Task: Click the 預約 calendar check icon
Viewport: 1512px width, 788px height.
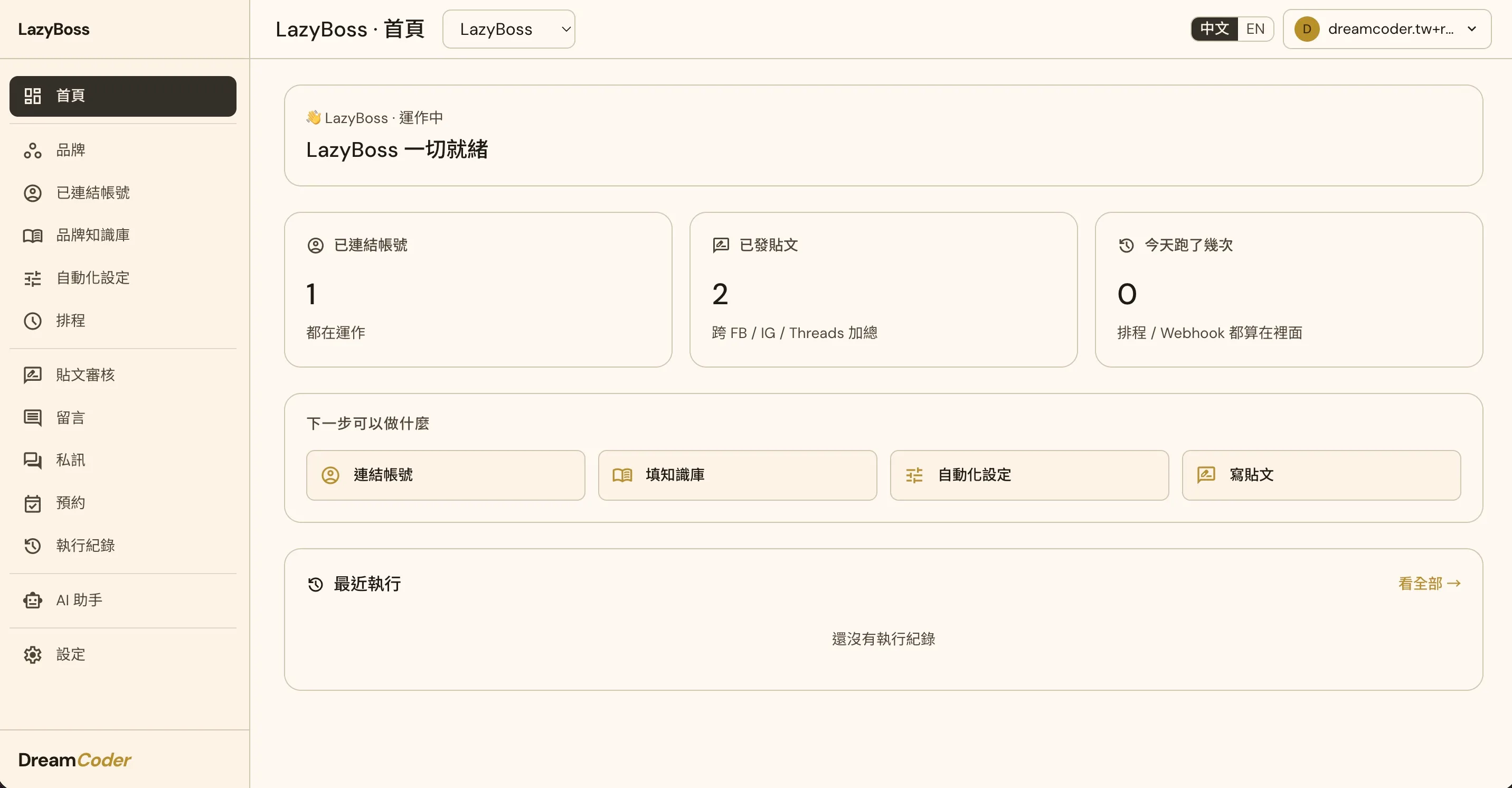Action: 32,503
